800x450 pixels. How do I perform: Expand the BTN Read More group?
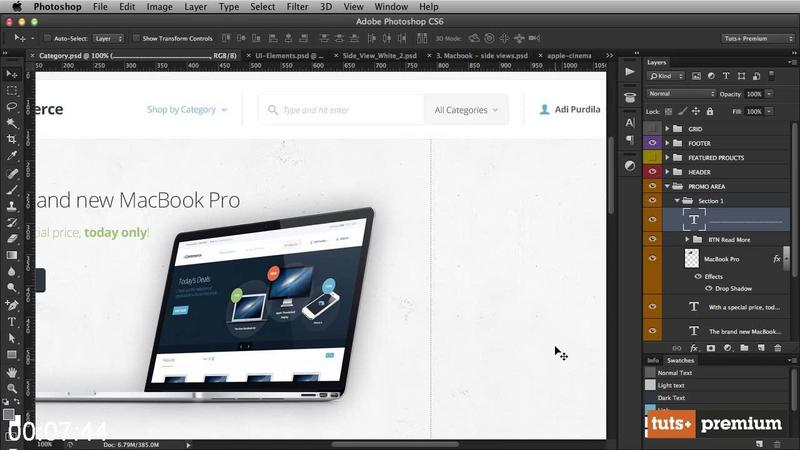tap(687, 239)
